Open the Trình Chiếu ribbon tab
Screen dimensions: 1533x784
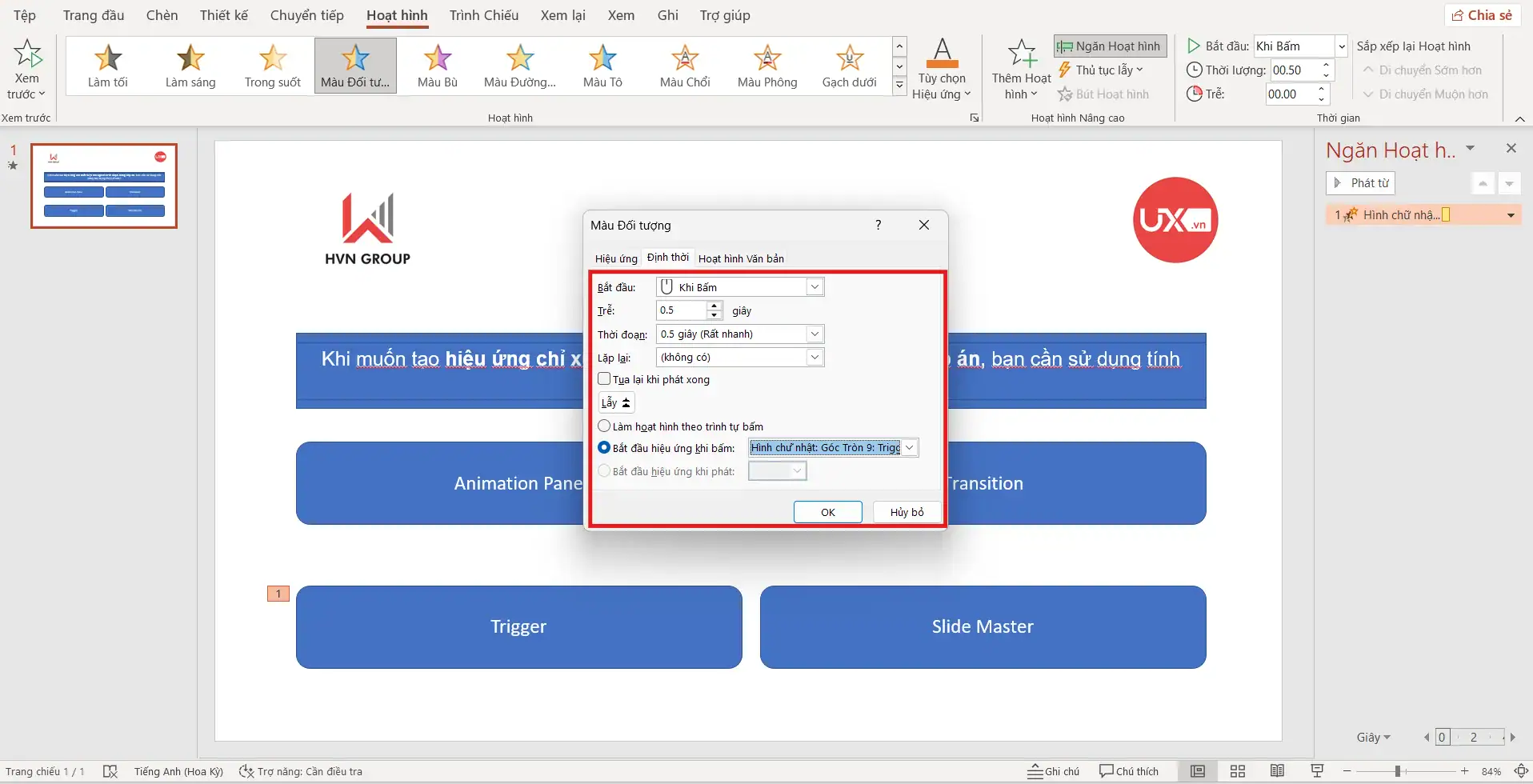pyautogui.click(x=483, y=15)
